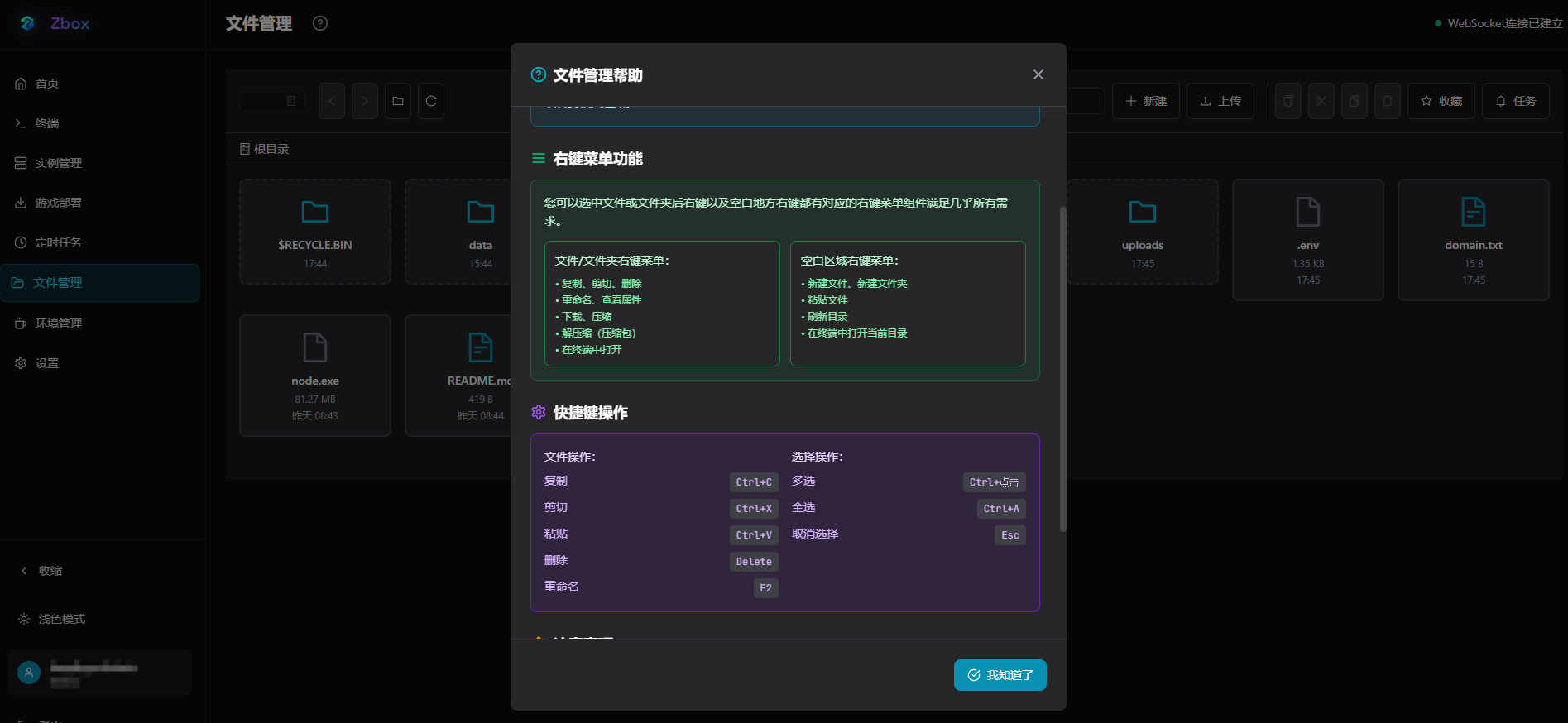Click the Ctrl+X shortcut key badge
Image resolution: width=1568 pixels, height=723 pixels.
click(754, 509)
